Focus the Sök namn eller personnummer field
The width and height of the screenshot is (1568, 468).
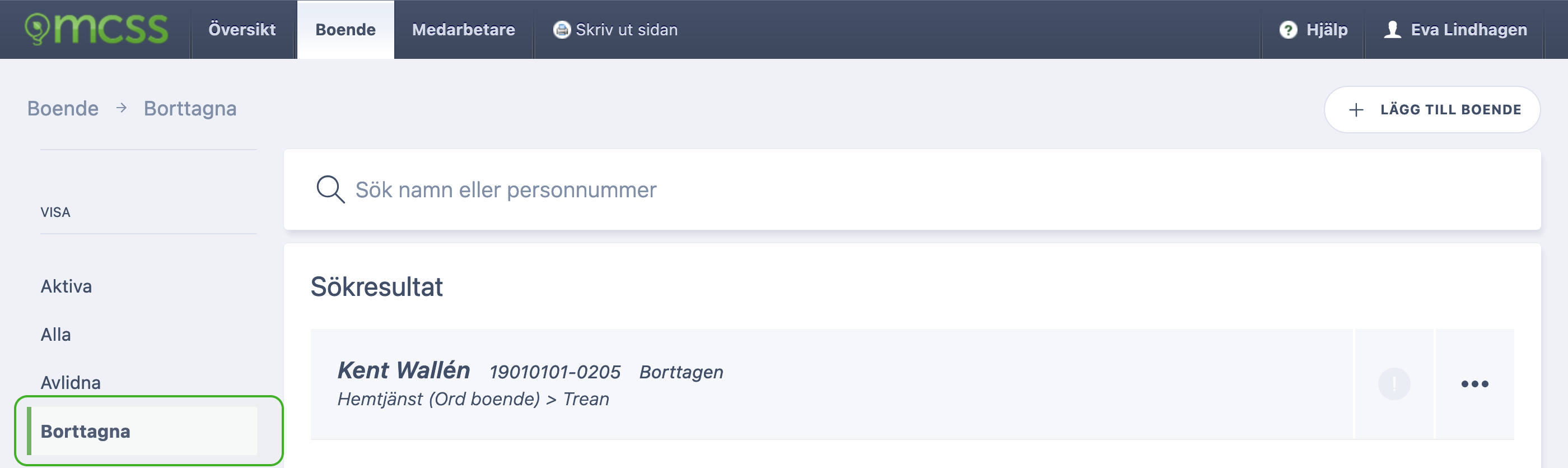pyautogui.click(x=912, y=189)
